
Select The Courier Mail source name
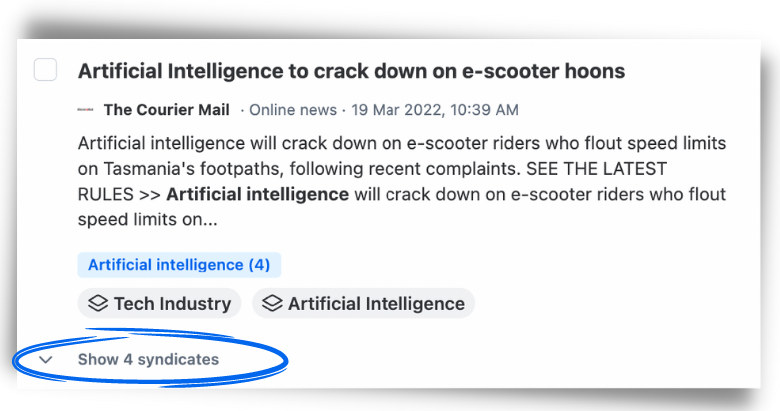[167, 109]
